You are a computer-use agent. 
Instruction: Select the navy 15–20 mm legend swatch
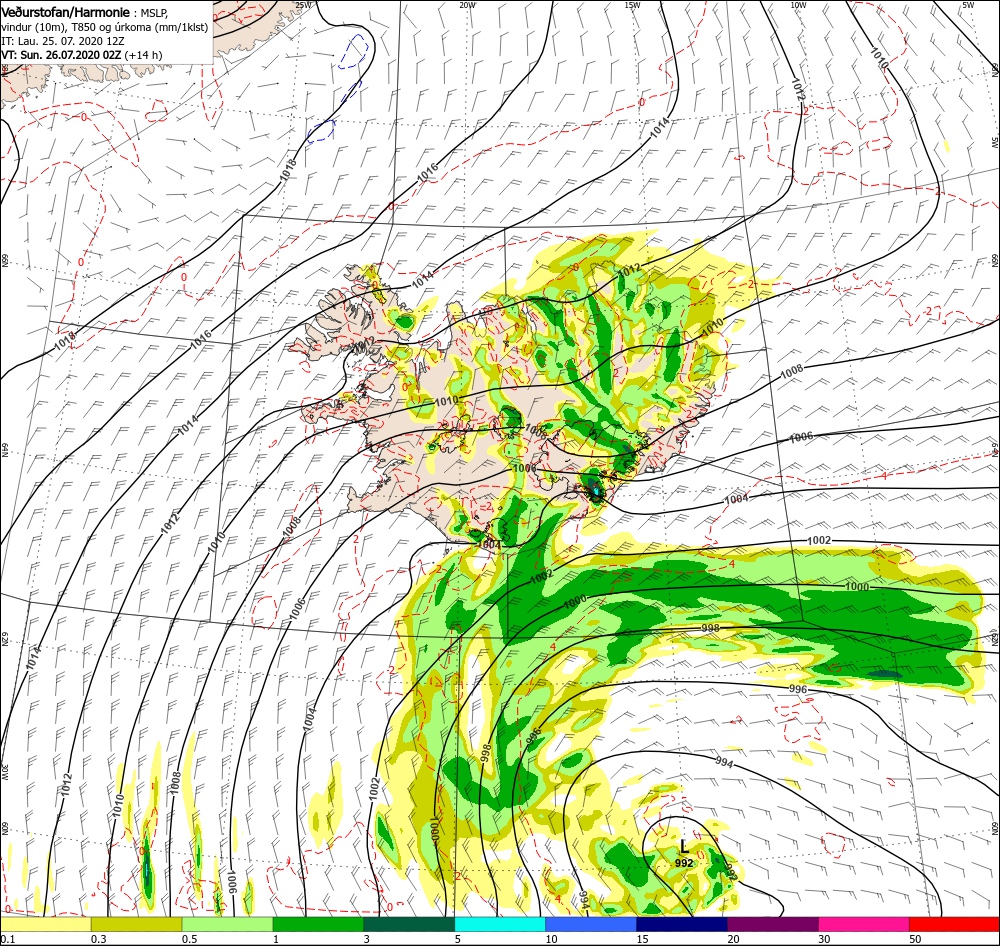tap(682, 924)
